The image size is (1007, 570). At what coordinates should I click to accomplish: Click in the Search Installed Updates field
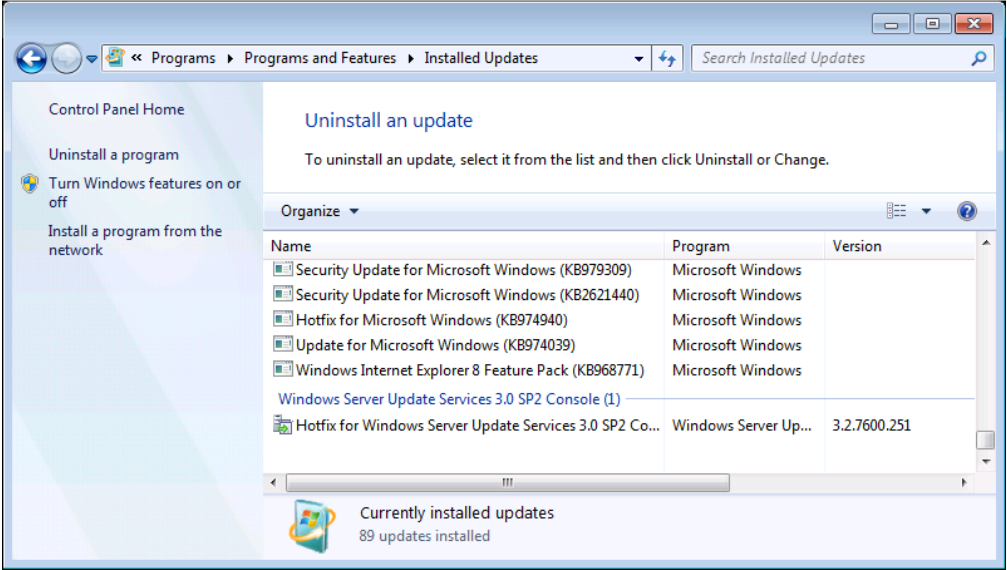tap(830, 58)
